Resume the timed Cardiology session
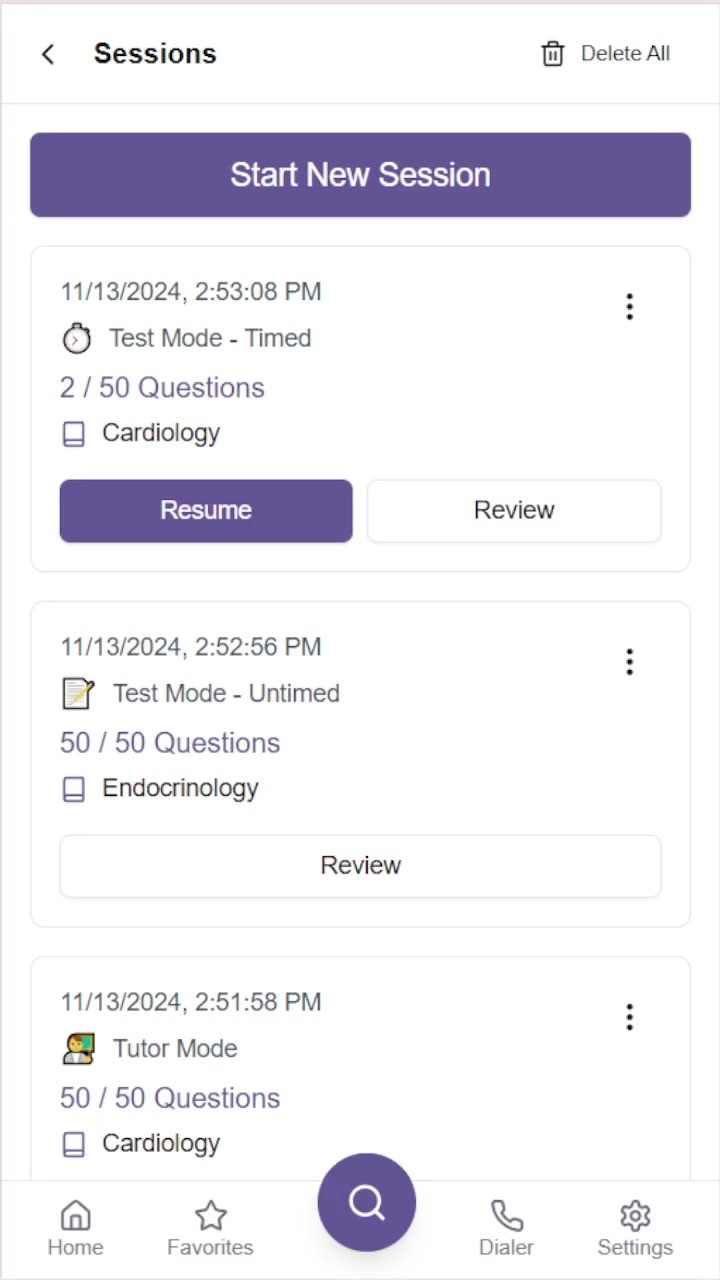Viewport: 720px width, 1280px height. point(206,511)
